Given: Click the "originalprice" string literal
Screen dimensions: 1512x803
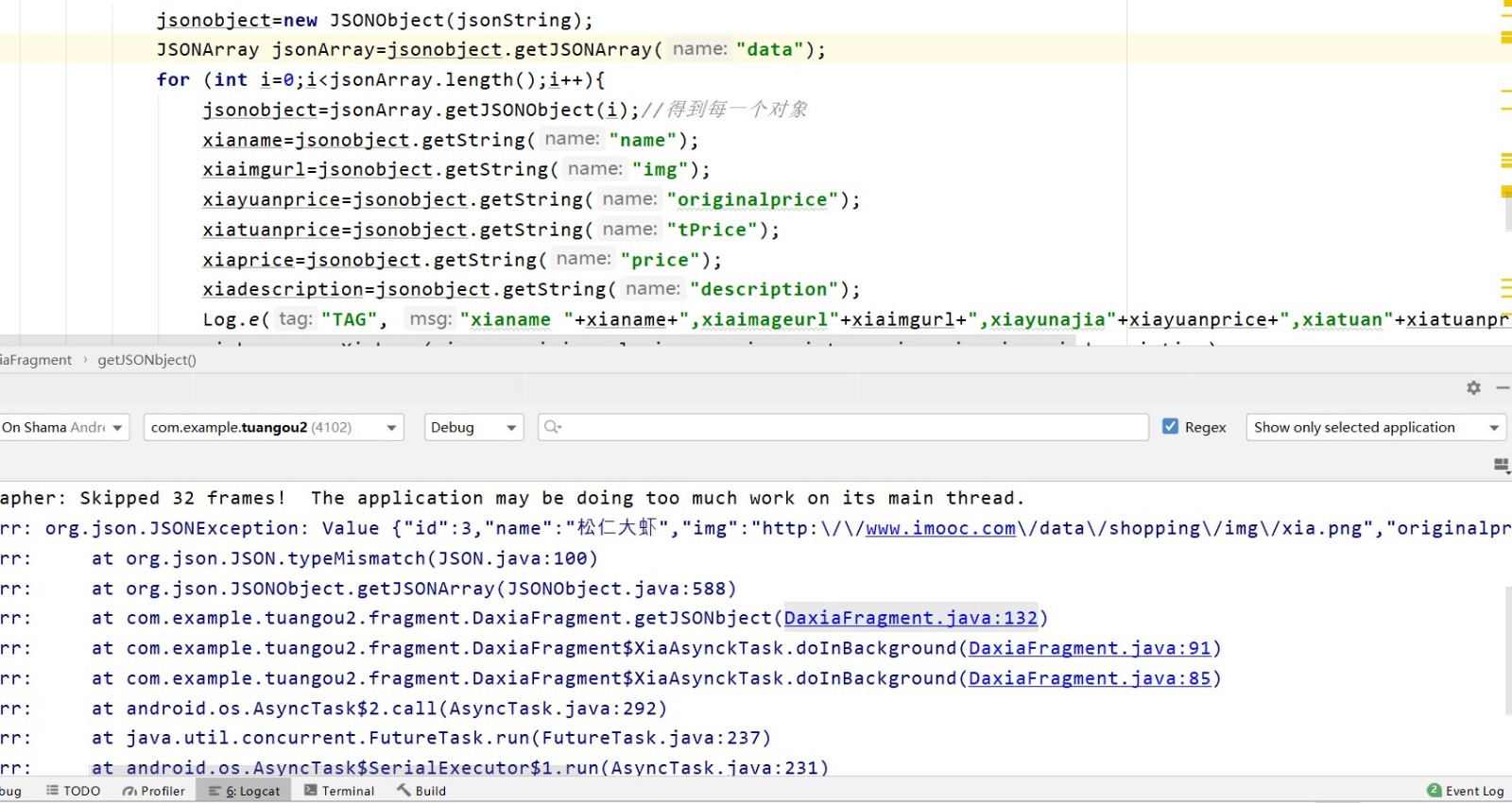Looking at the screenshot, I should pyautogui.click(x=752, y=199).
